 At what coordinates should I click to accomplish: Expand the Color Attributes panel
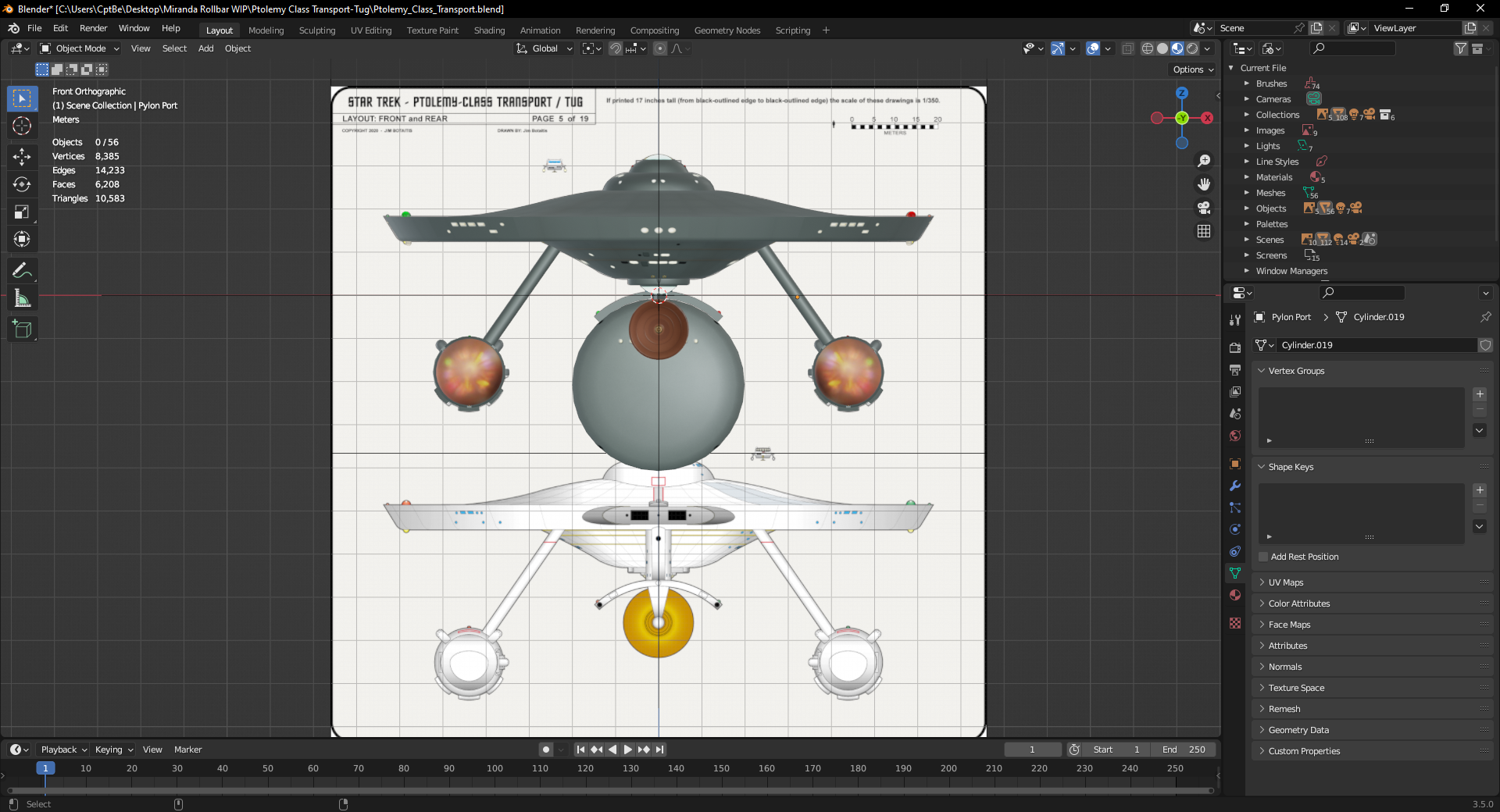click(x=1298, y=604)
